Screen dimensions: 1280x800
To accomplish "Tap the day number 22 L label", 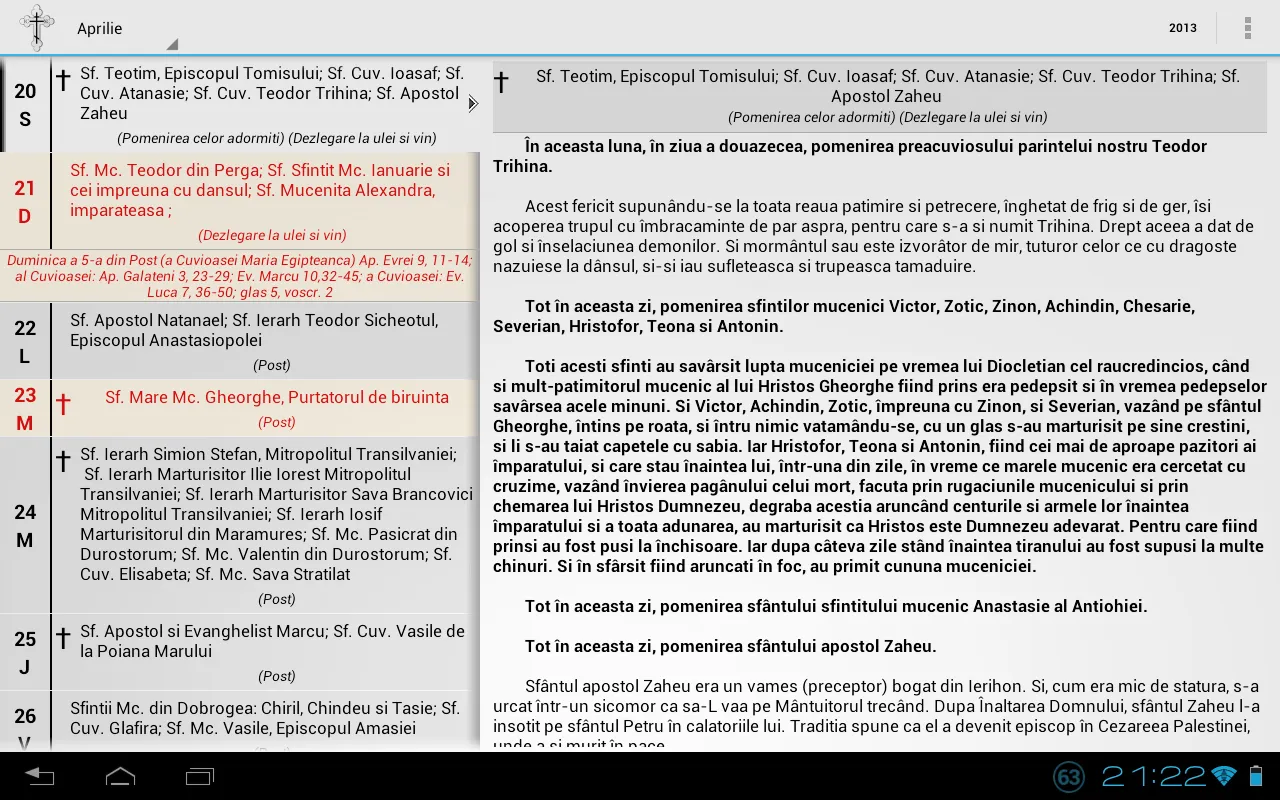I will [25, 341].
